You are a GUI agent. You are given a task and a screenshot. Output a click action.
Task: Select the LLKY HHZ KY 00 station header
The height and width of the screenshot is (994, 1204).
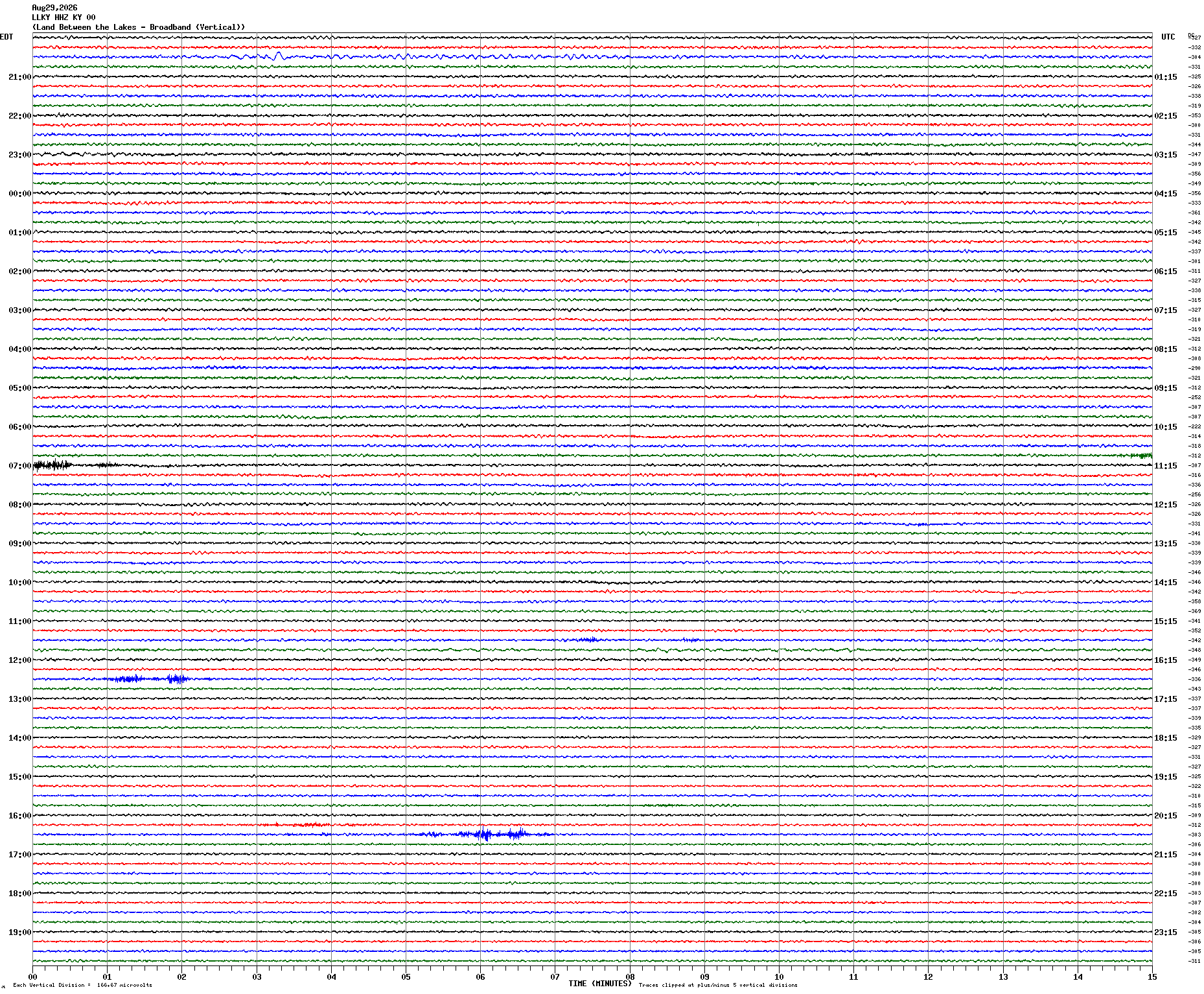(64, 17)
